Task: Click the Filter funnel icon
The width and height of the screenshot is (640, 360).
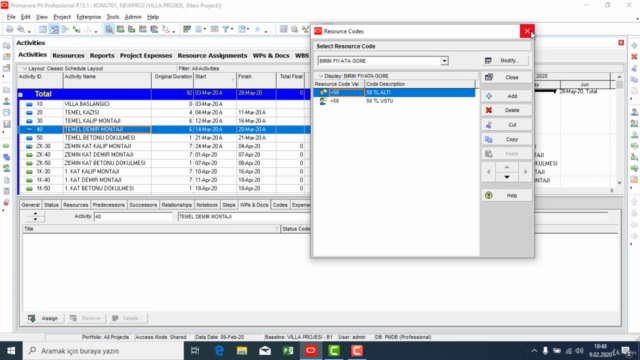Action: (x=225, y=29)
